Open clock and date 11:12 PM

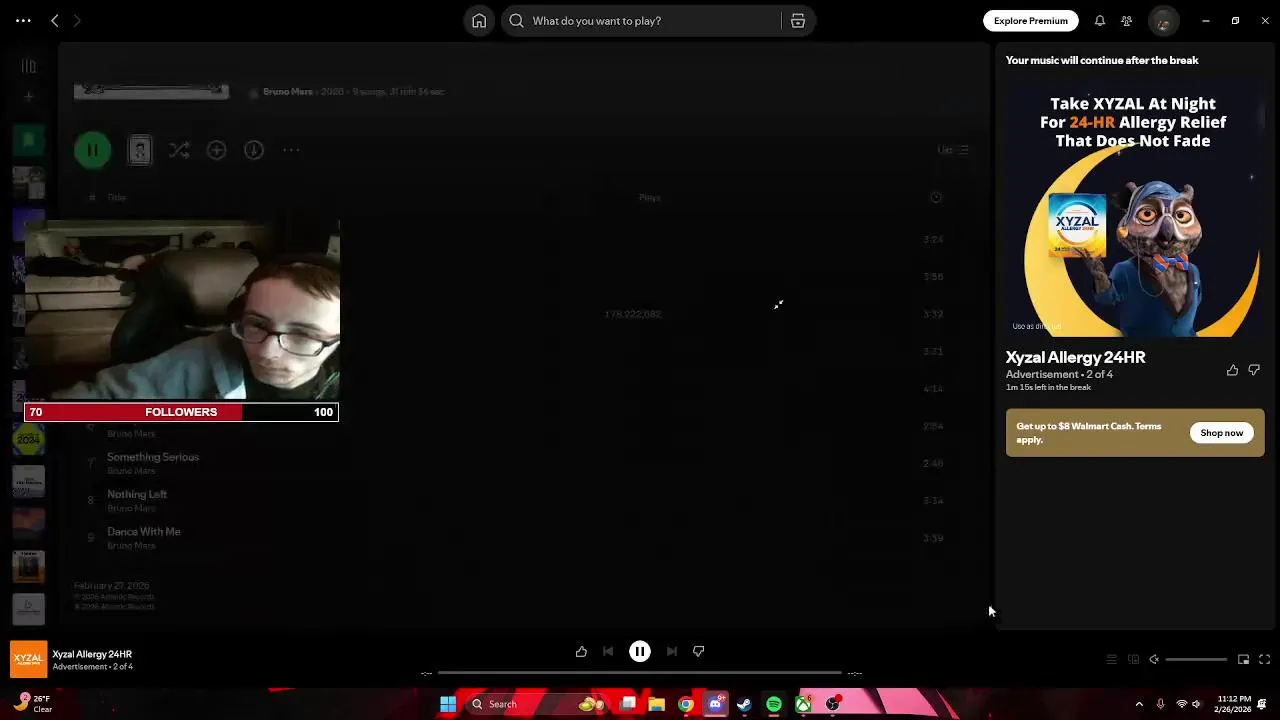[x=1234, y=704]
